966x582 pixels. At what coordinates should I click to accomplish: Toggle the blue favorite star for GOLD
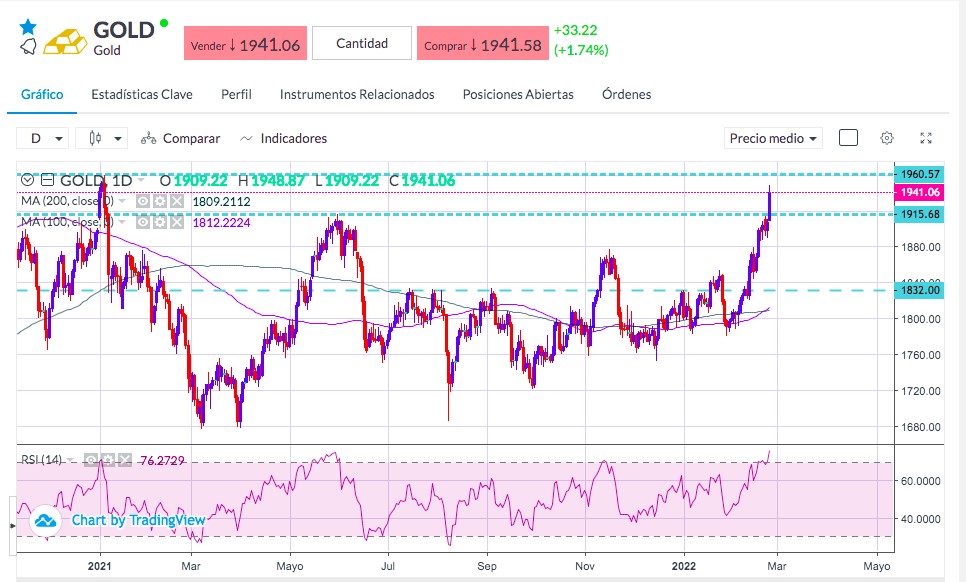[x=28, y=26]
